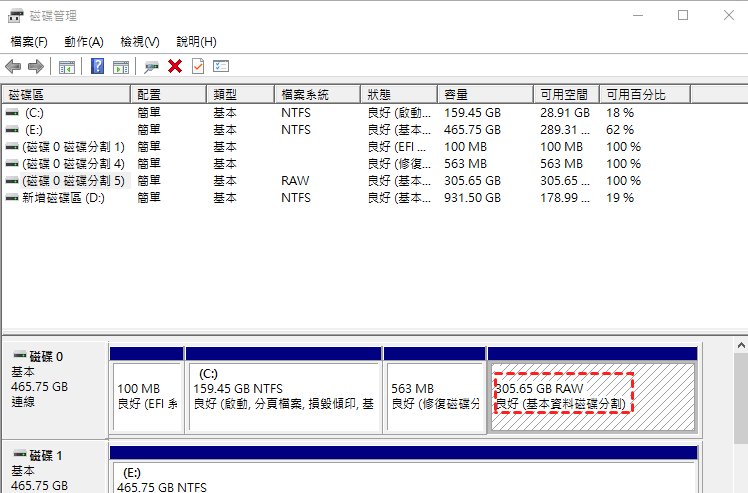Open the 動作(A) menu

(x=84, y=42)
